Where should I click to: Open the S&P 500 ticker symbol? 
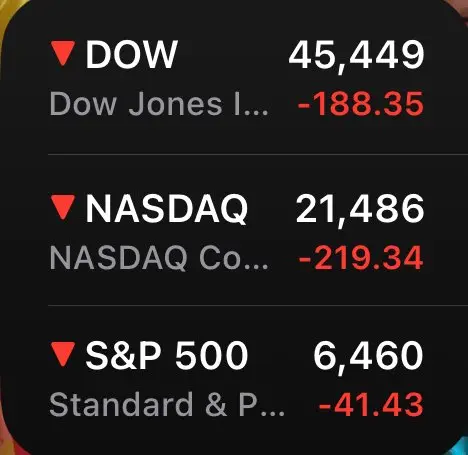coord(166,355)
